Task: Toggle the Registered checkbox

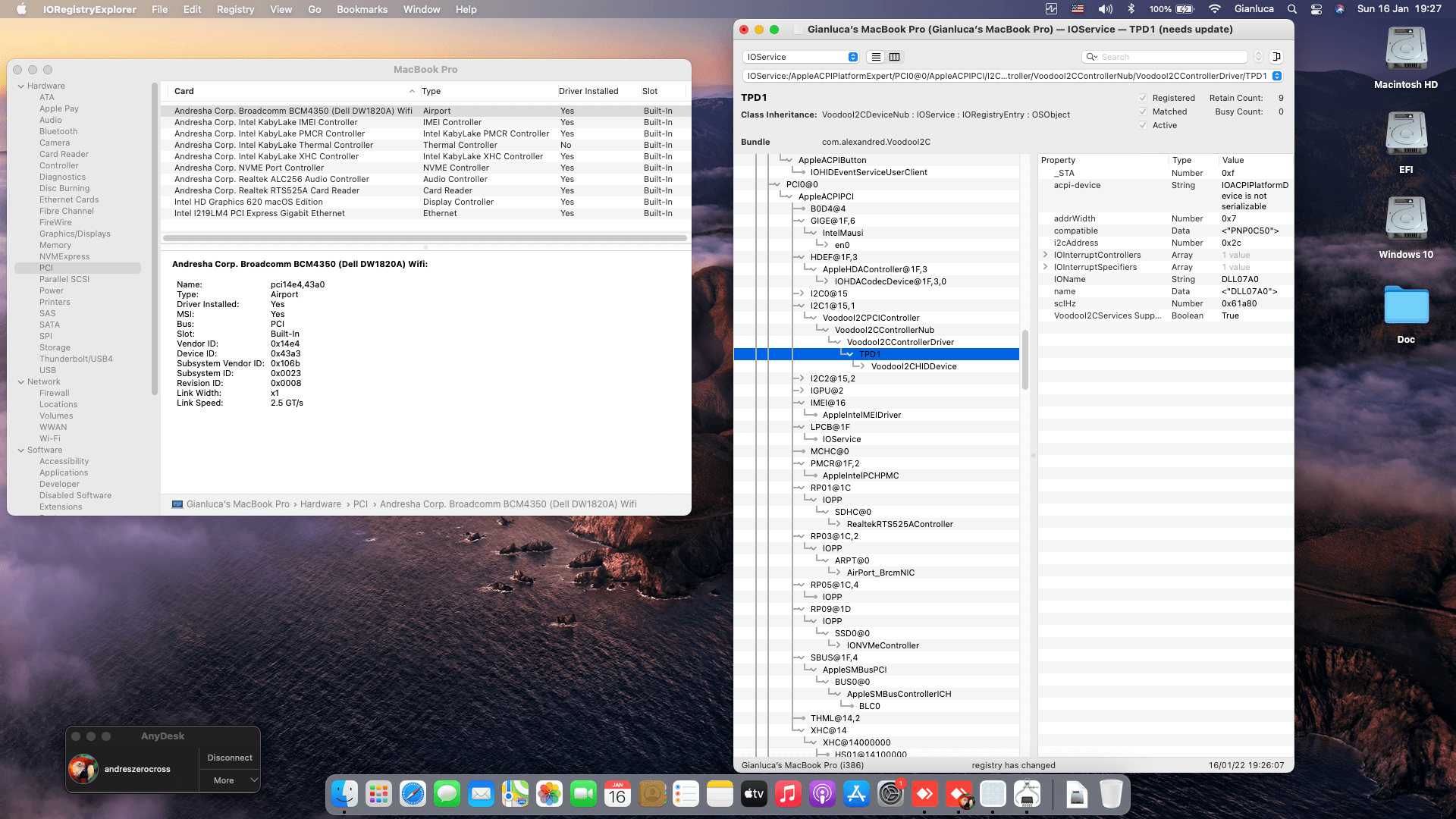Action: click(1143, 98)
